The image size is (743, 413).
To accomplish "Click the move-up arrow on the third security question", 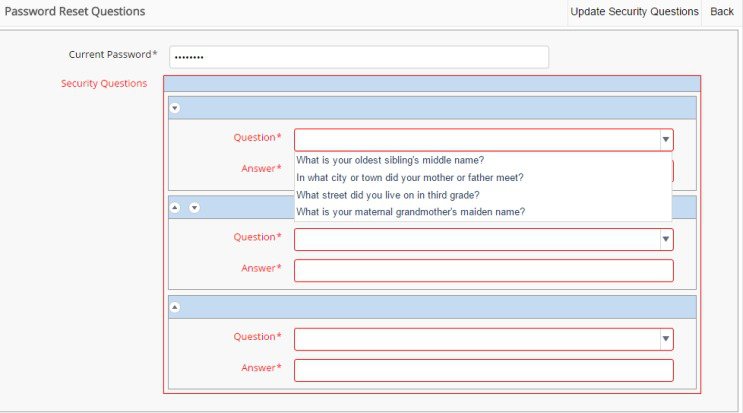I will click(x=175, y=307).
